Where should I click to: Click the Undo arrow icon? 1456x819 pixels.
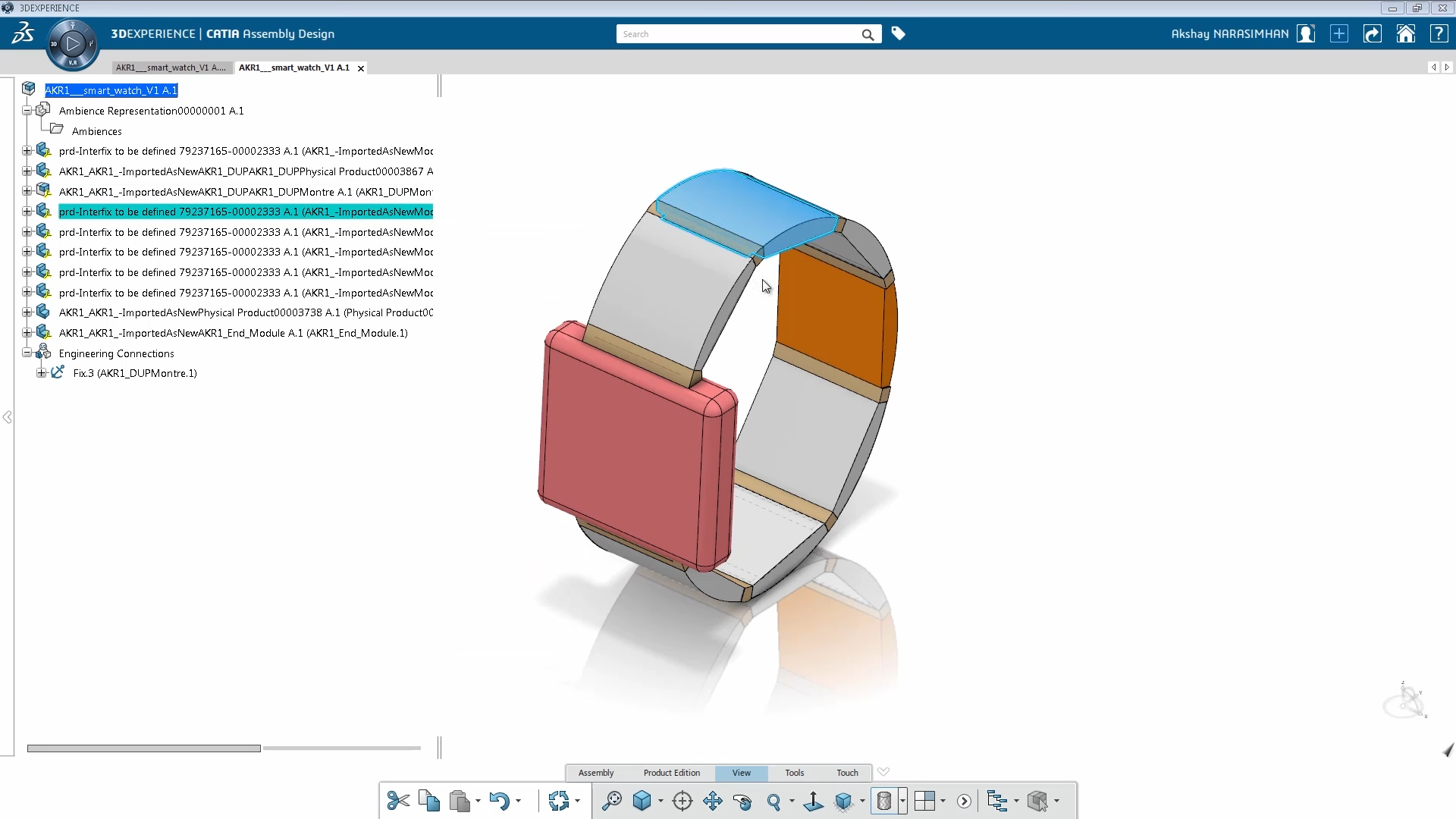coord(499,801)
